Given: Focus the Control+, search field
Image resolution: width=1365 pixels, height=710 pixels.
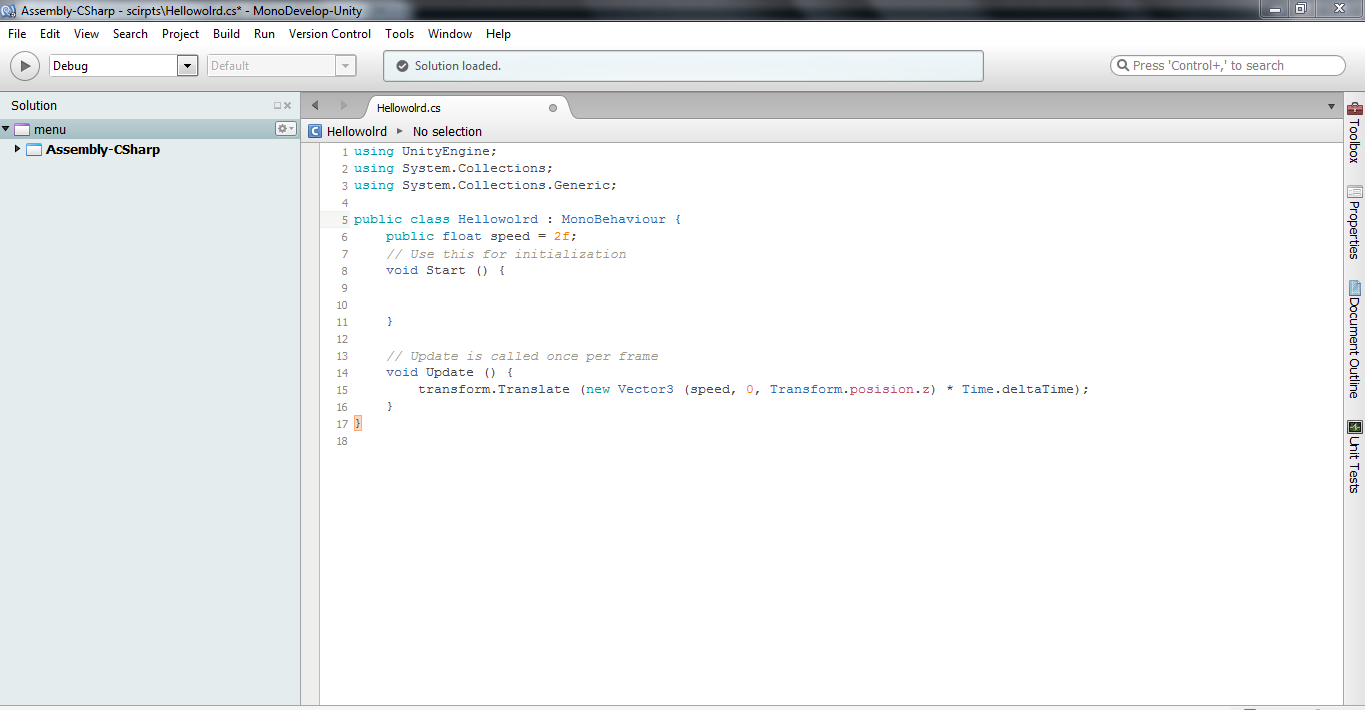Looking at the screenshot, I should coord(1228,66).
